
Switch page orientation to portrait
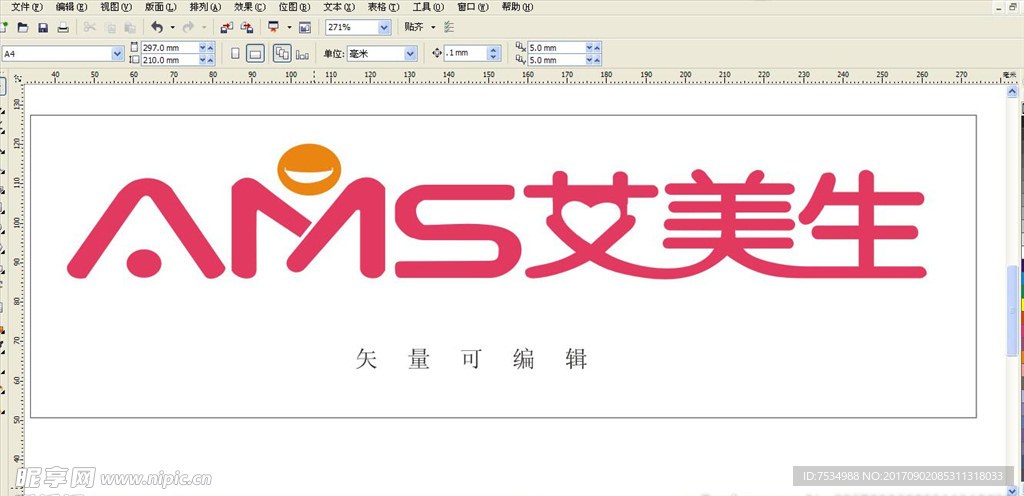[x=235, y=53]
